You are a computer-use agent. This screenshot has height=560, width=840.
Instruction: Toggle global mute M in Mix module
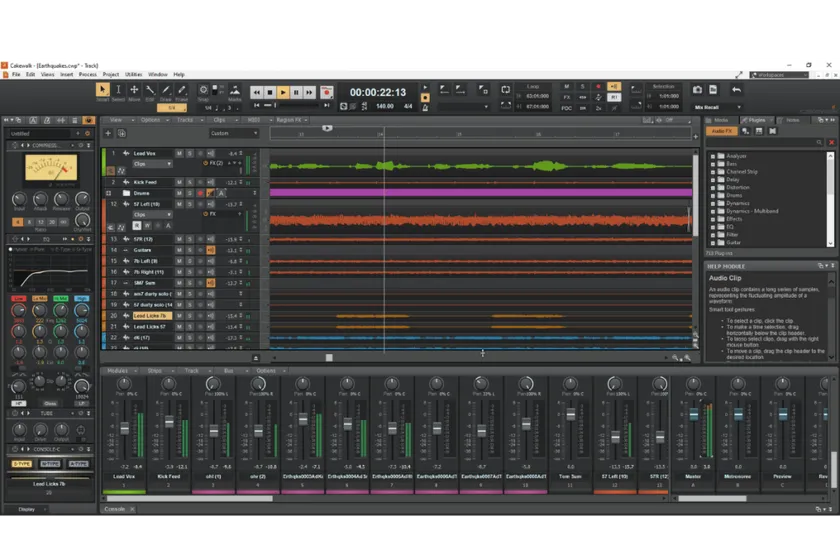[x=567, y=86]
